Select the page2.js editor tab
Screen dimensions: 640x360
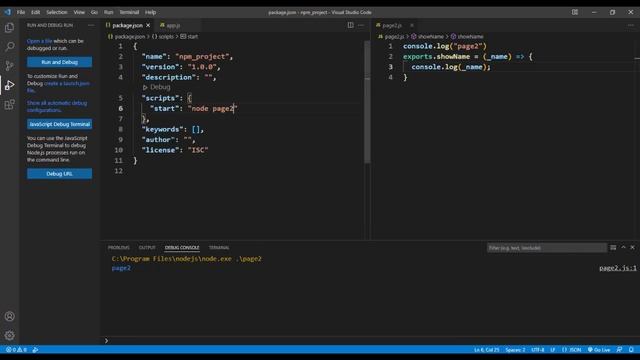pyautogui.click(x=392, y=25)
